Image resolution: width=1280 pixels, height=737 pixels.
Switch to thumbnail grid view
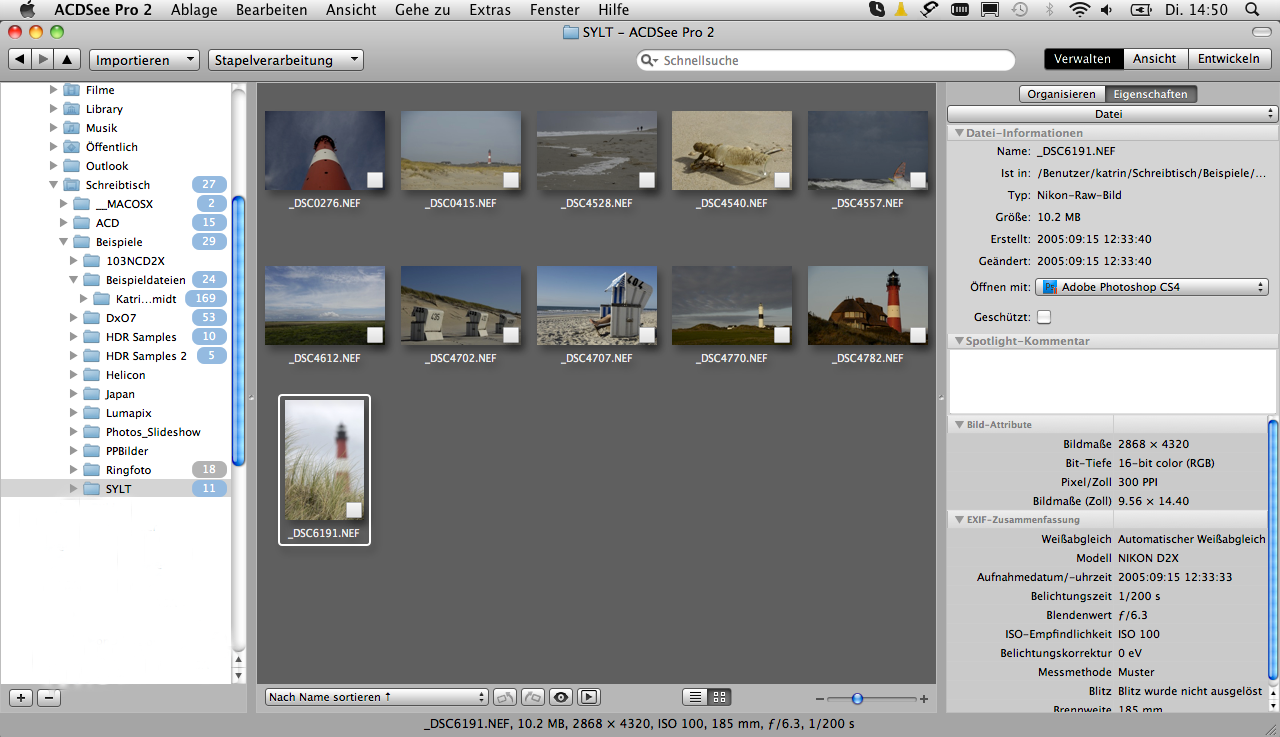[x=720, y=697]
